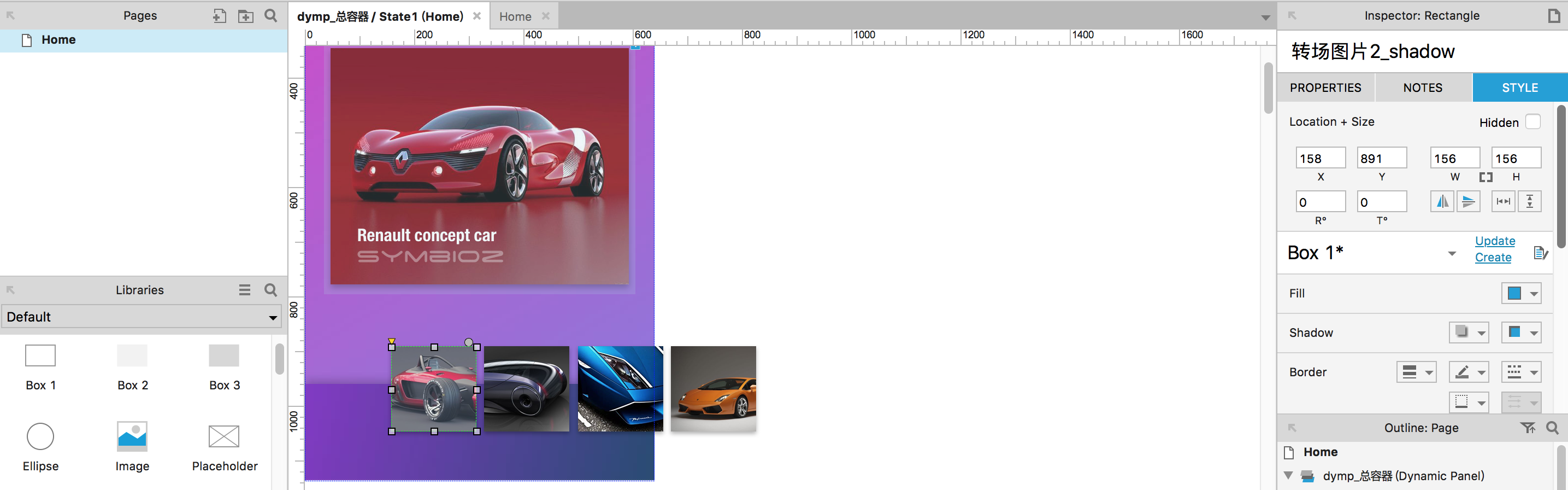Open the border visibility dropdown
1568x490 pixels.
1469,402
